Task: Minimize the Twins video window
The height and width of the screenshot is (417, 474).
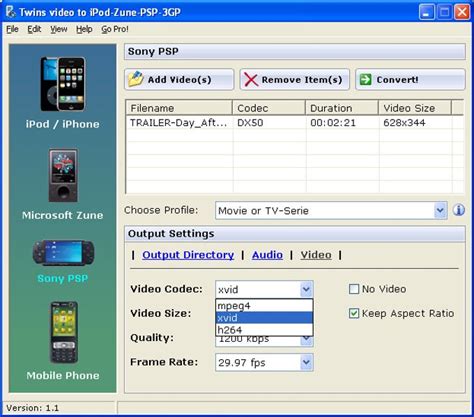Action: pos(426,12)
